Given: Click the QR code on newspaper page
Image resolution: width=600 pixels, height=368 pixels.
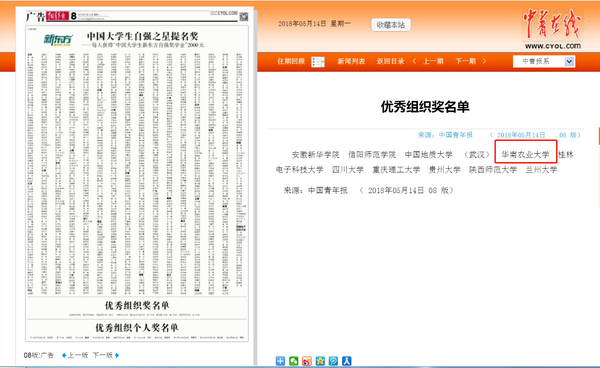Looking at the screenshot, I should pos(244,16).
